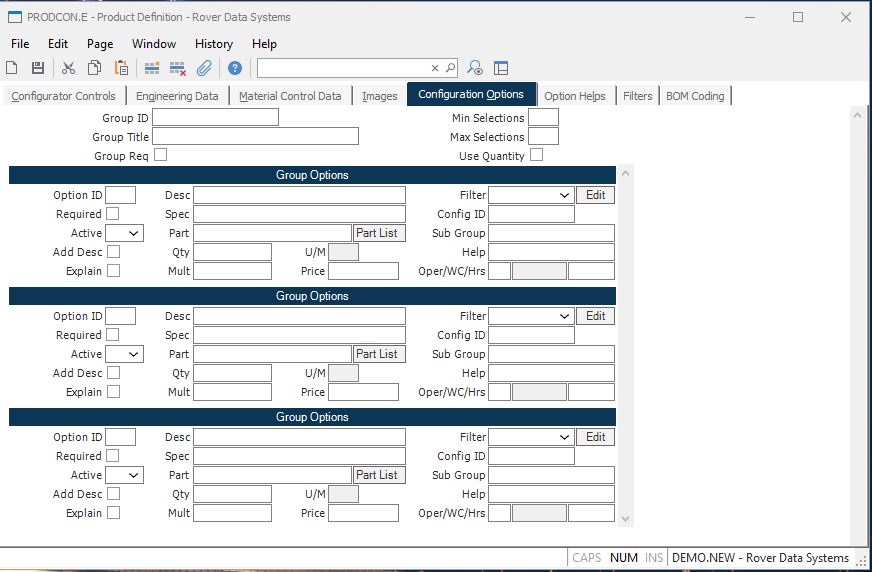Check Required in first Group Options

113,214
